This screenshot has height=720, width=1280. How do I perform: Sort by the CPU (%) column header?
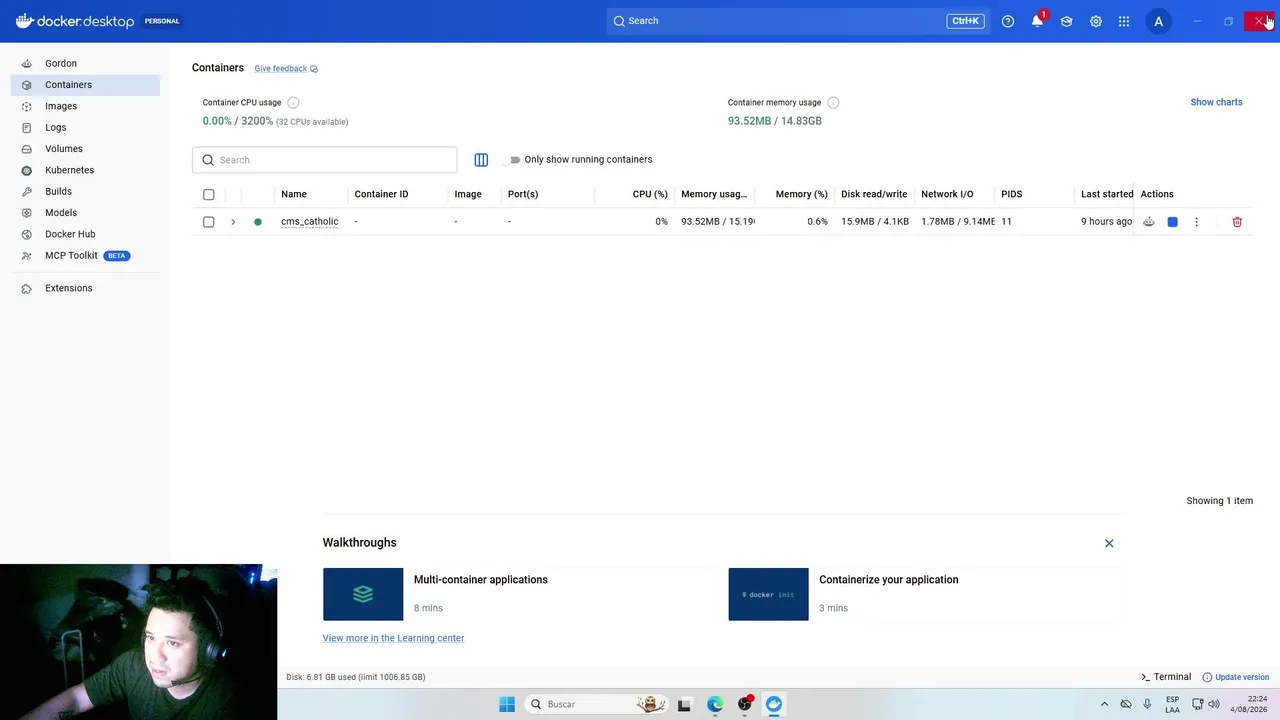tap(650, 194)
